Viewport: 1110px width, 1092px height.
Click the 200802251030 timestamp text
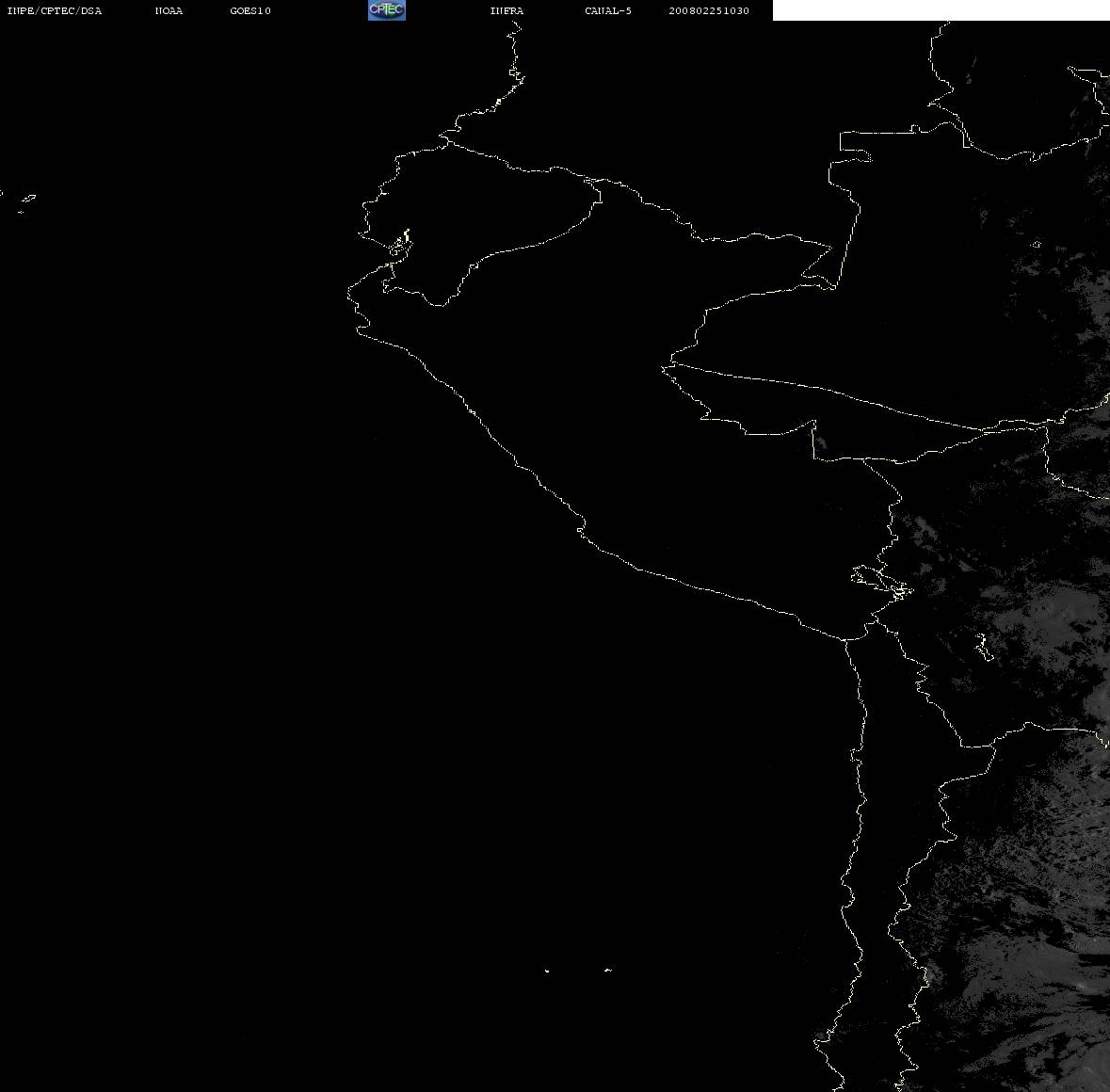(x=709, y=10)
